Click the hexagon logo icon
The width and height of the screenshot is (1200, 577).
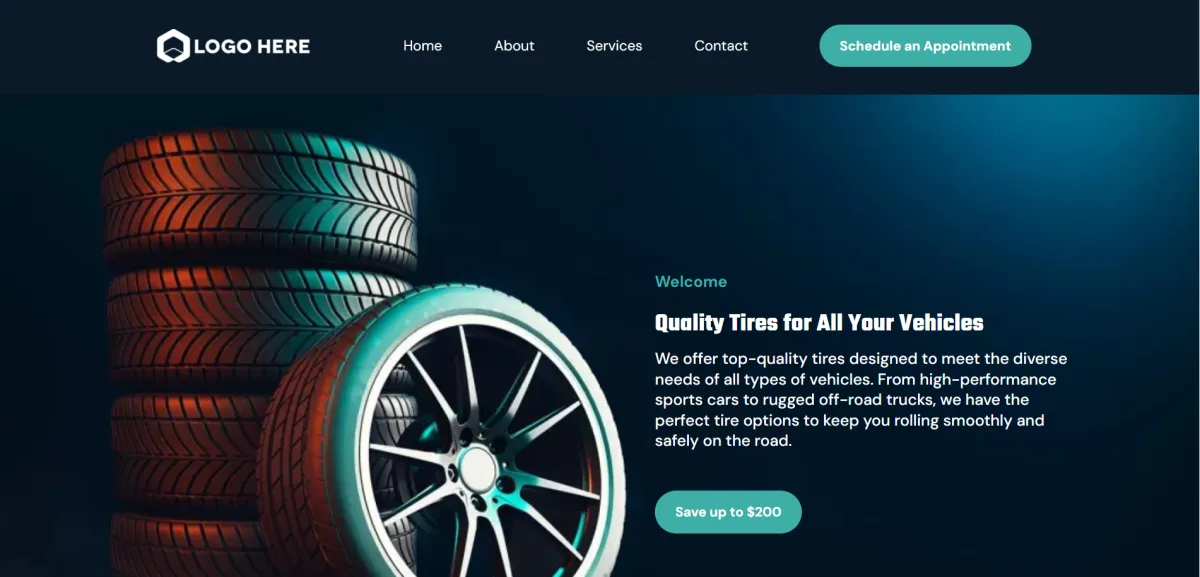click(173, 46)
